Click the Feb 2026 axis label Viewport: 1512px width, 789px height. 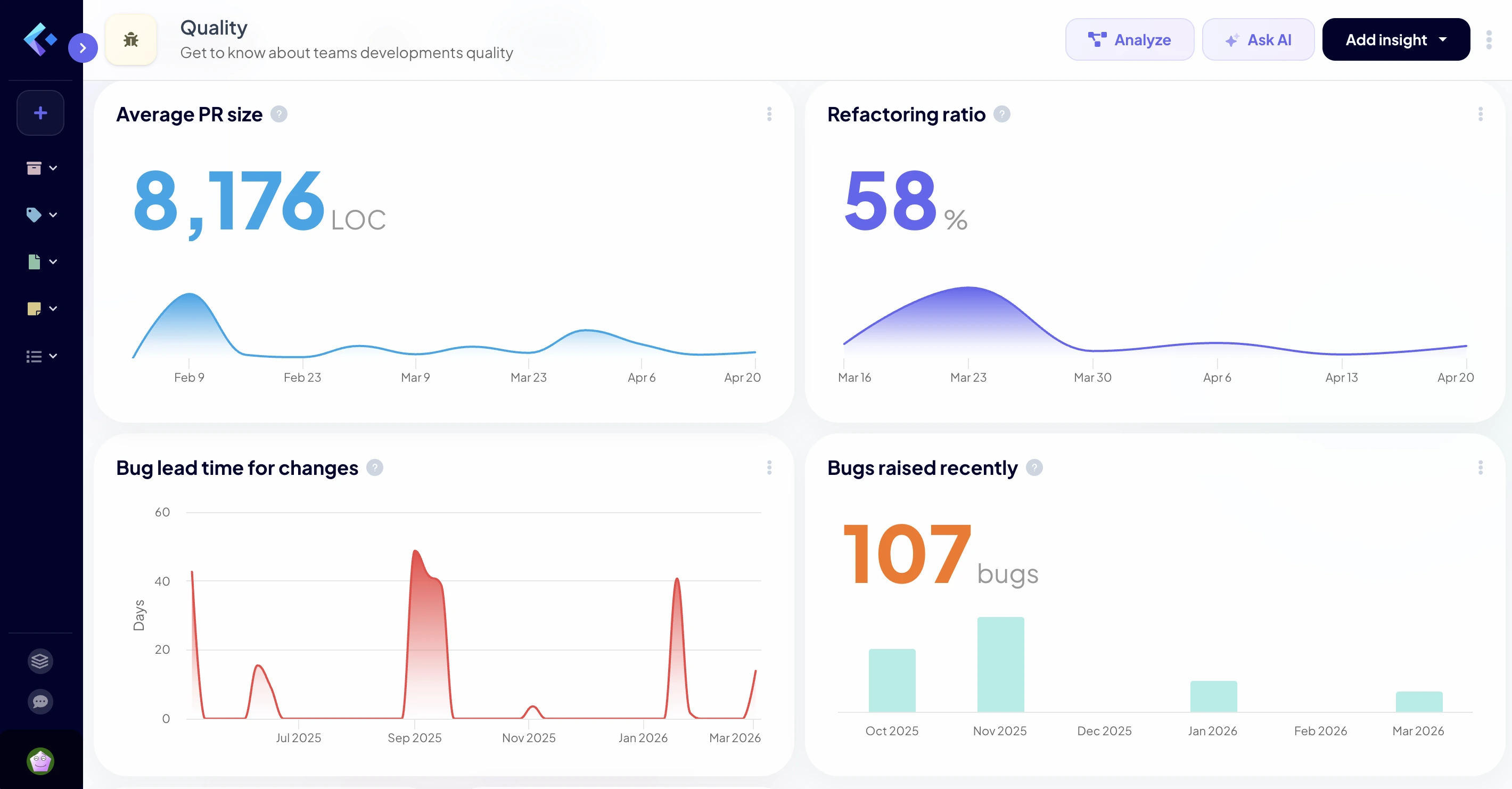[x=1320, y=731]
